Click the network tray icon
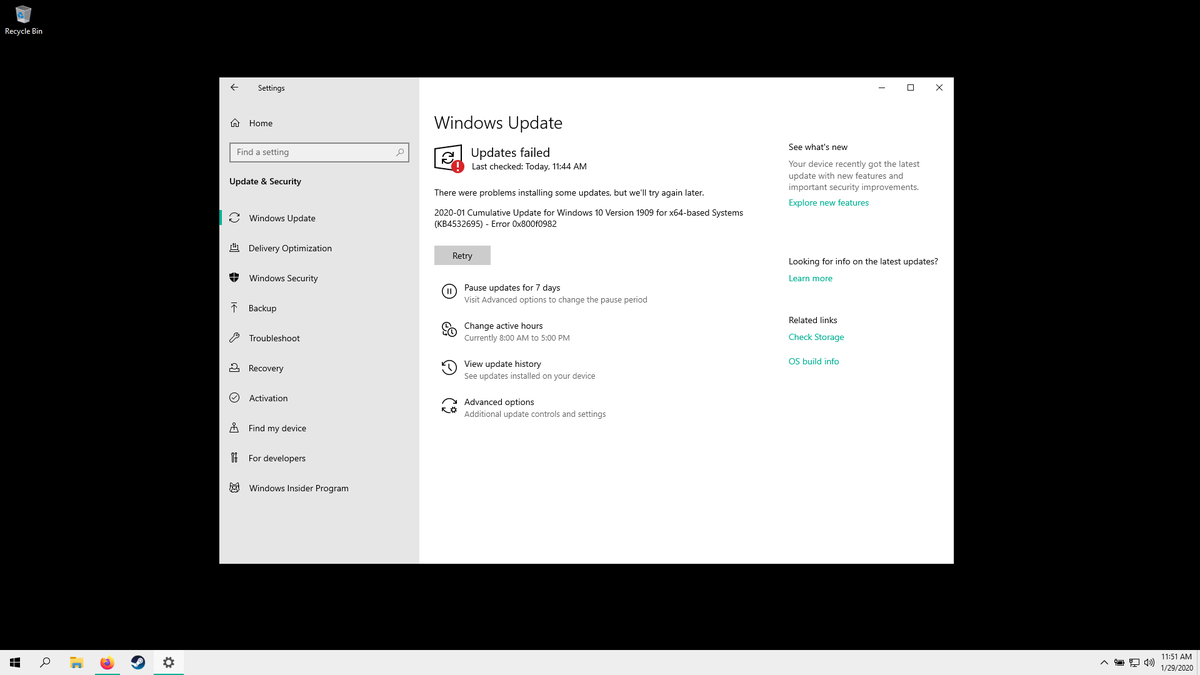1200x675 pixels. (1135, 662)
